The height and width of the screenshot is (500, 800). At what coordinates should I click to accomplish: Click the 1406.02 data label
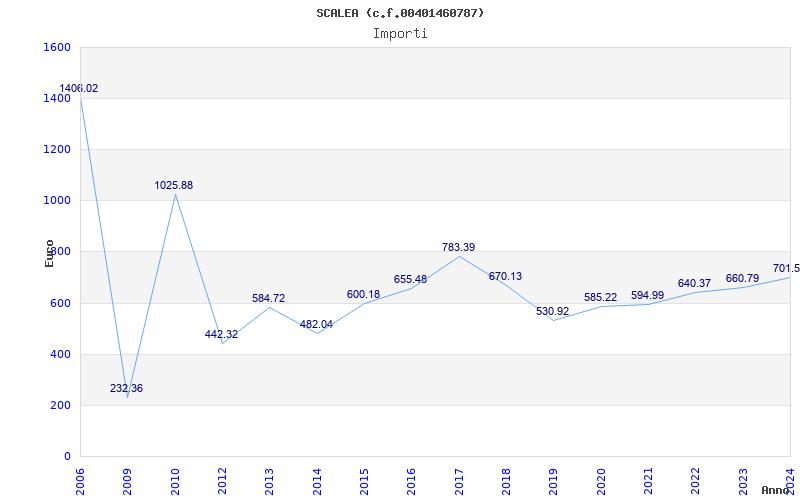coord(79,88)
